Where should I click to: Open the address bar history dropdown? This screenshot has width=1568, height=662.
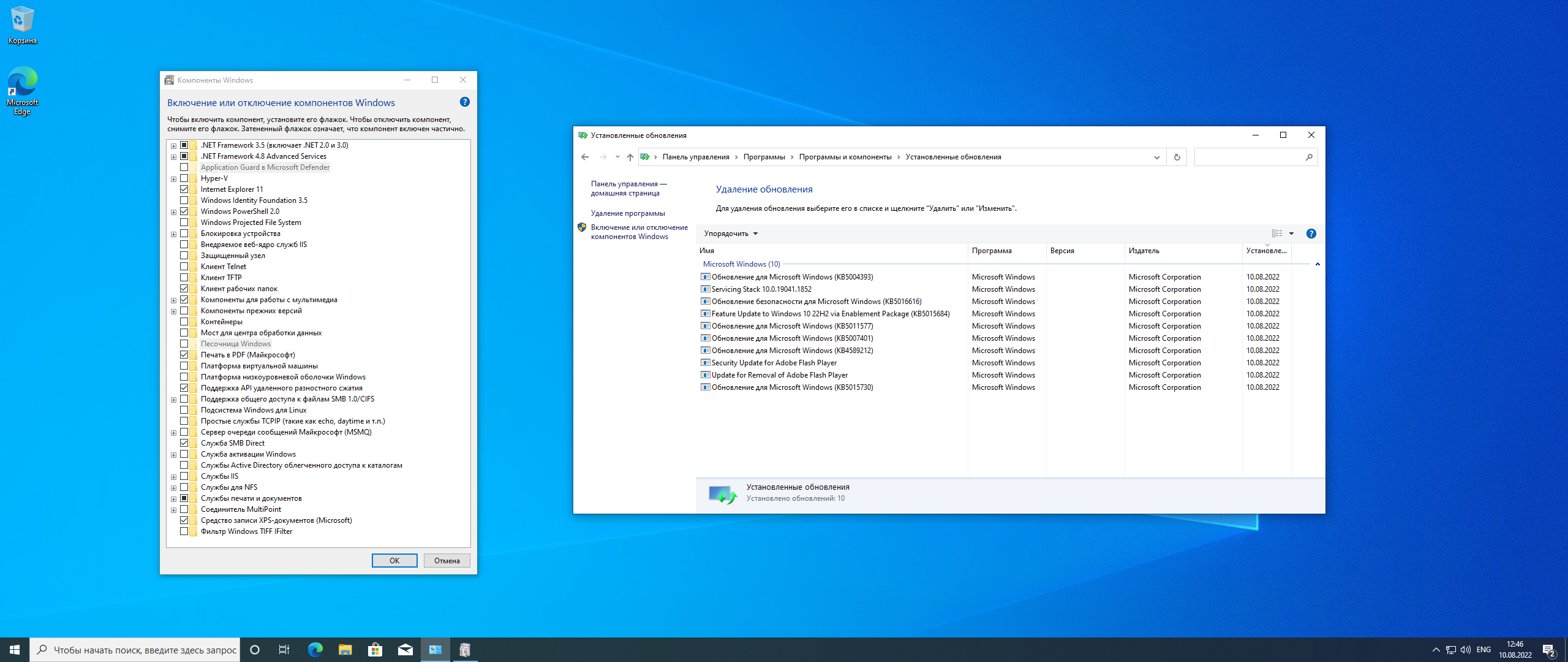[x=1156, y=157]
